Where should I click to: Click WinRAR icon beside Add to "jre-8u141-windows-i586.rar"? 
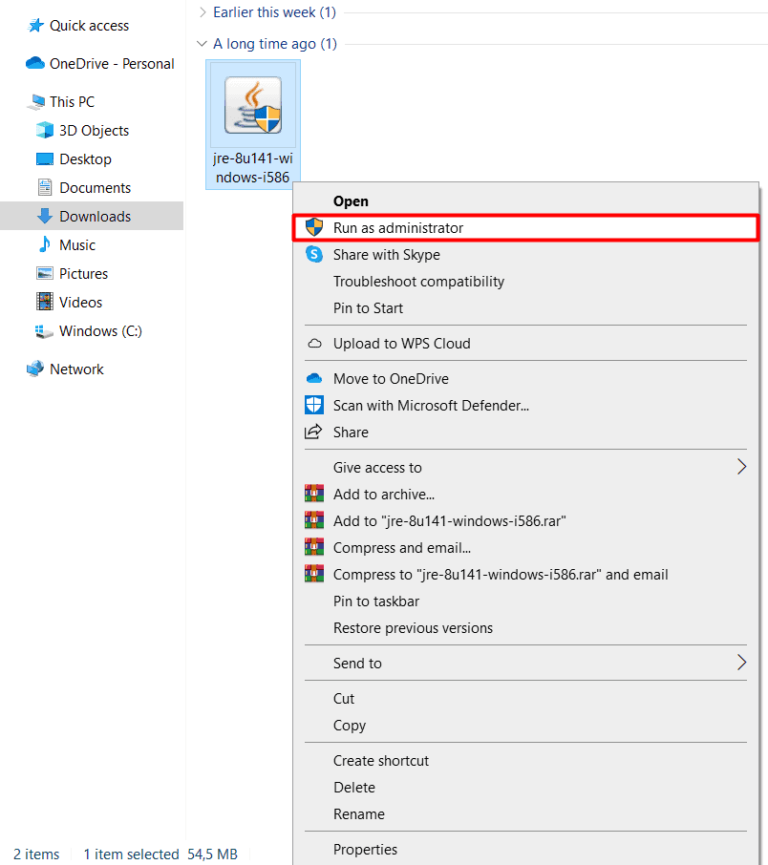tap(314, 520)
